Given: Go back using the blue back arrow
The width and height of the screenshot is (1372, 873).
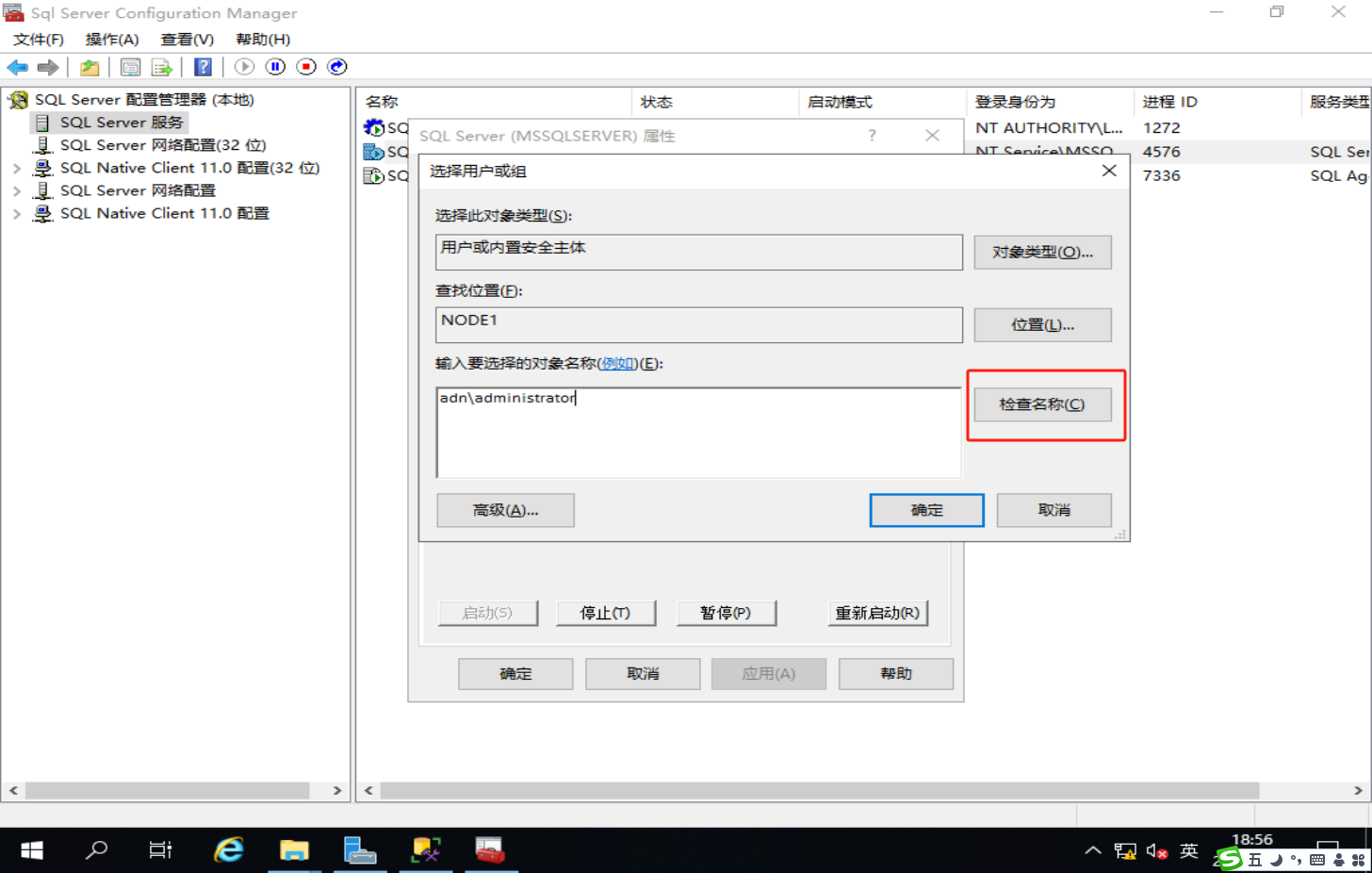Looking at the screenshot, I should pos(17,67).
